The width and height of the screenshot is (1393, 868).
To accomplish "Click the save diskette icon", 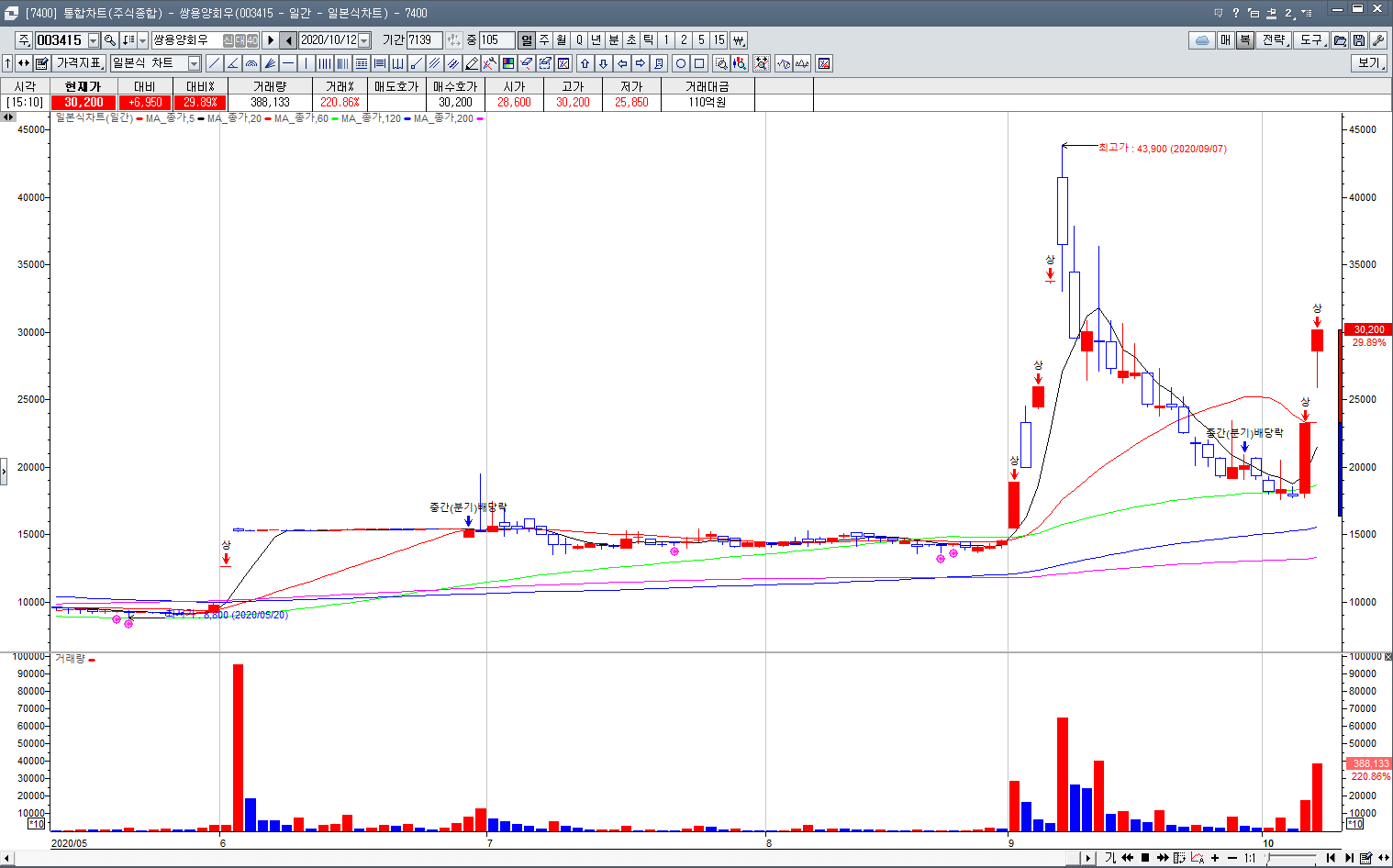I will point(1359,40).
